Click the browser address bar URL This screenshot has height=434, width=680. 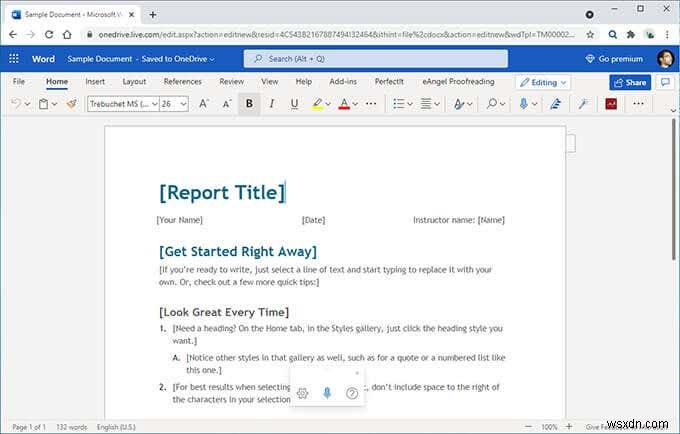(336, 35)
